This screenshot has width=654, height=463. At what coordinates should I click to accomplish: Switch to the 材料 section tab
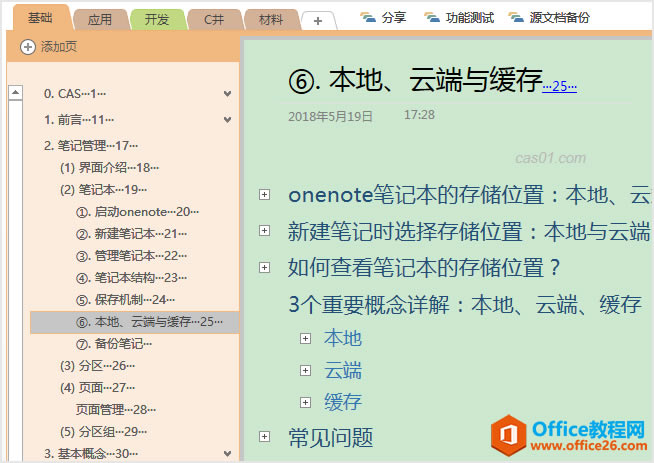click(271, 20)
